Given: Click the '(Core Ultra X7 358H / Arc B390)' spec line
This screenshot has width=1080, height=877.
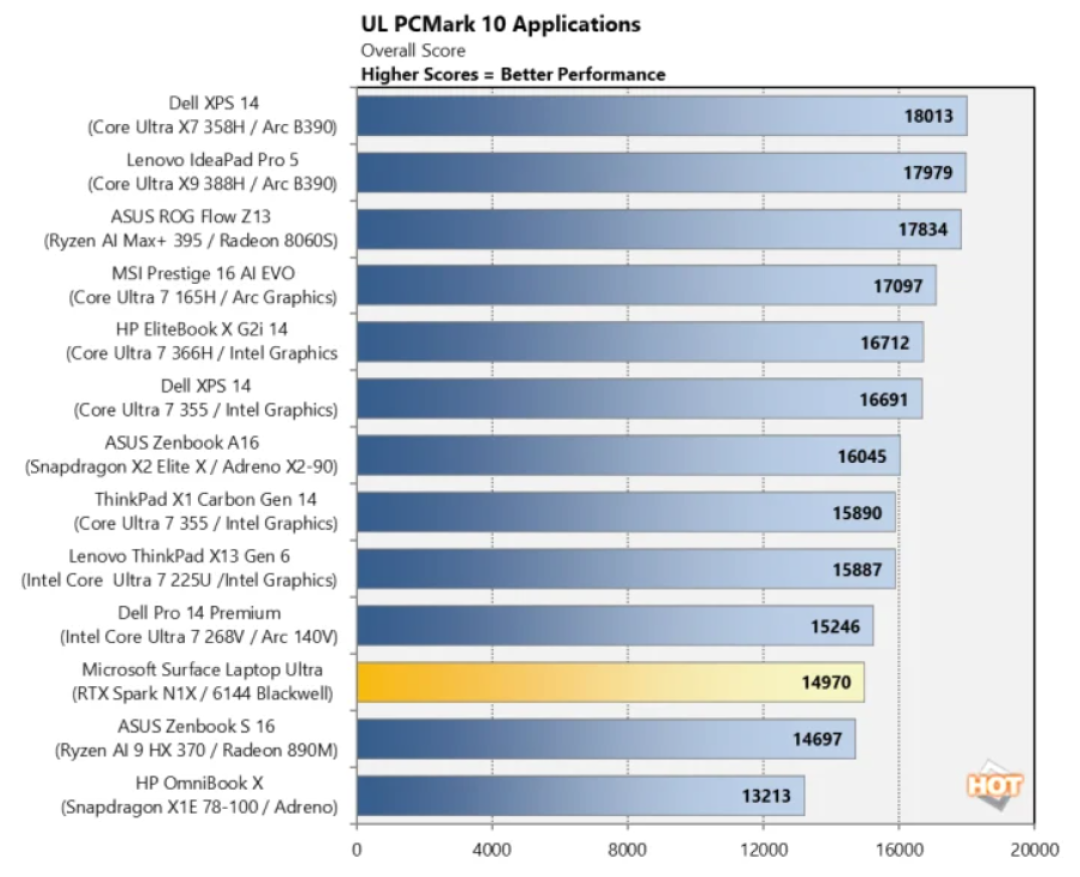Looking at the screenshot, I should [212, 127].
